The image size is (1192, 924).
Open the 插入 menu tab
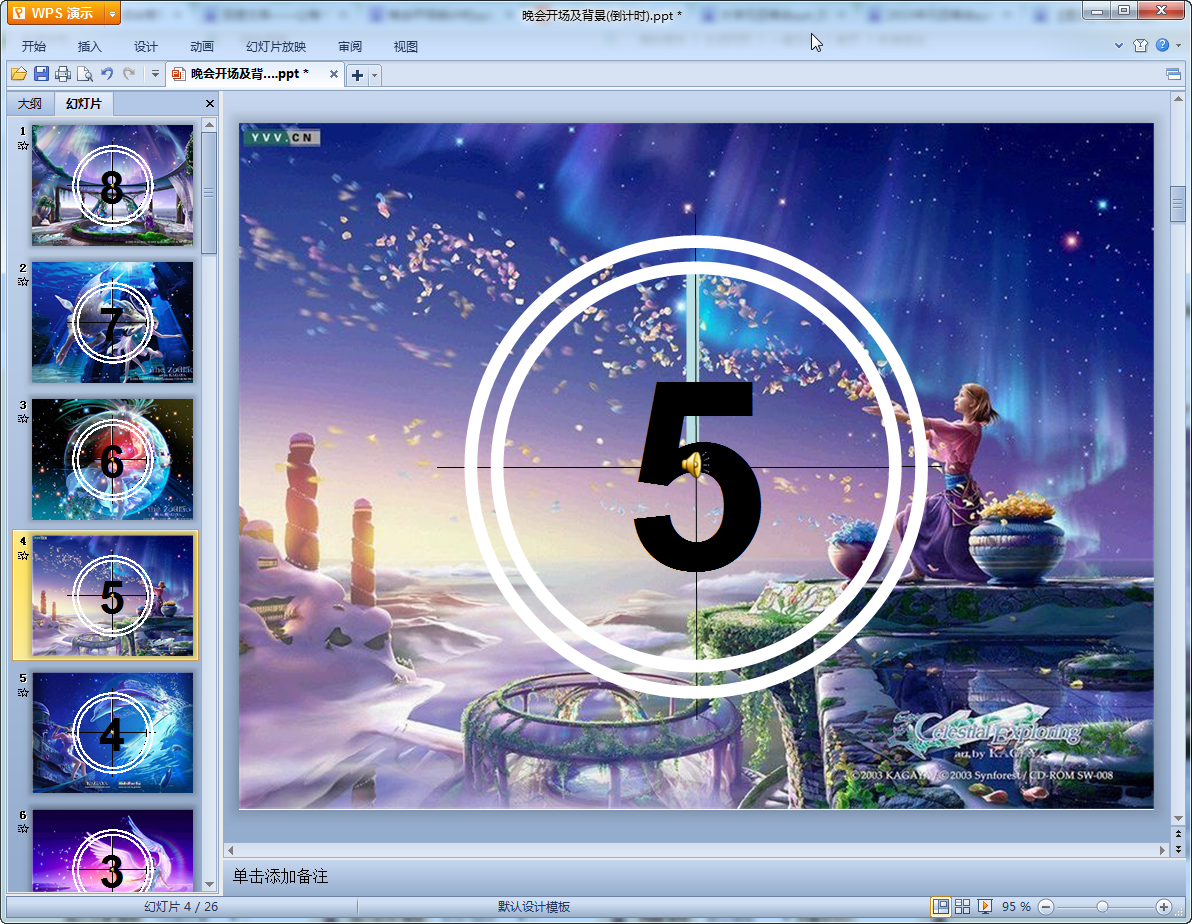(90, 46)
